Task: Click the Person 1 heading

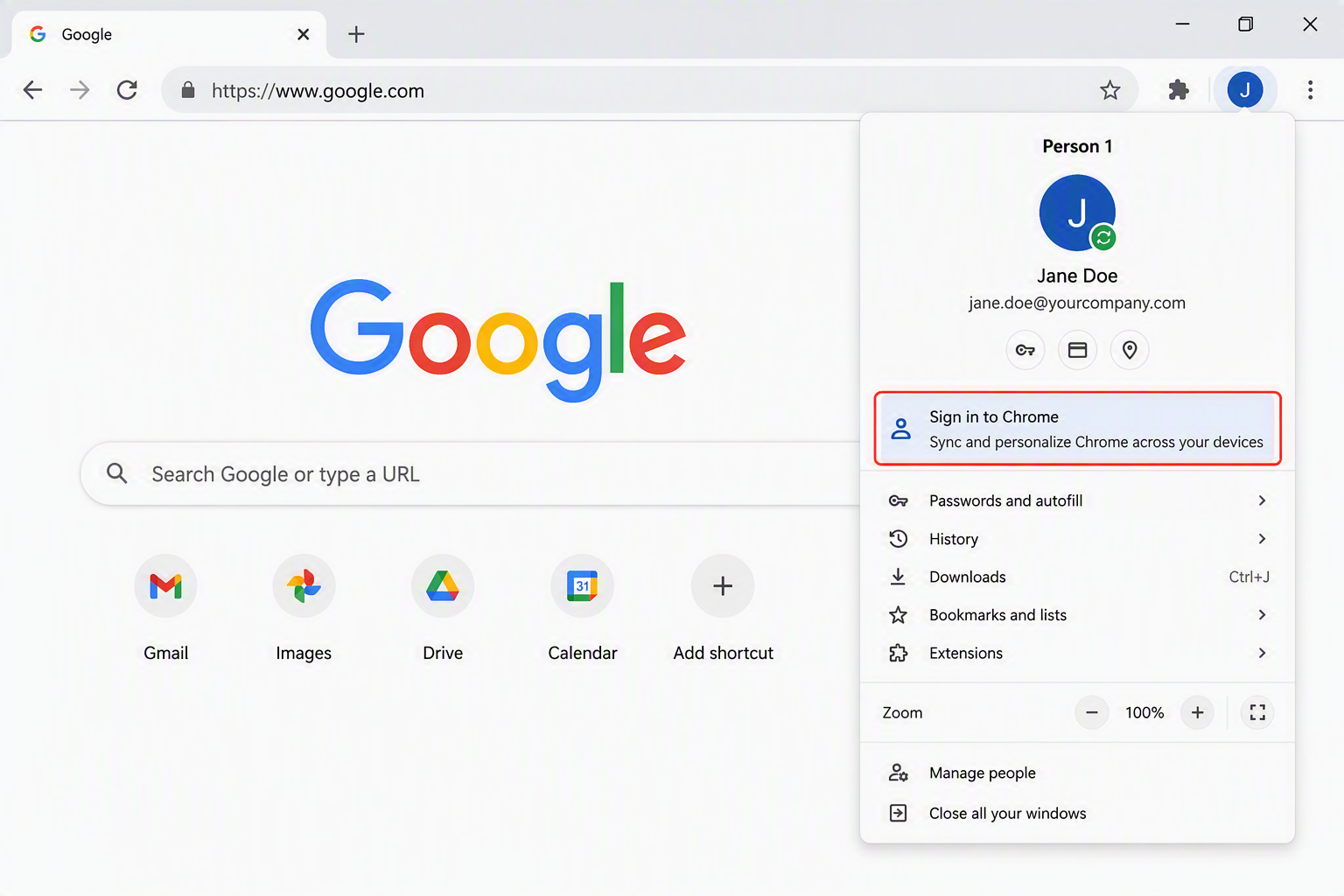Action: (1077, 146)
